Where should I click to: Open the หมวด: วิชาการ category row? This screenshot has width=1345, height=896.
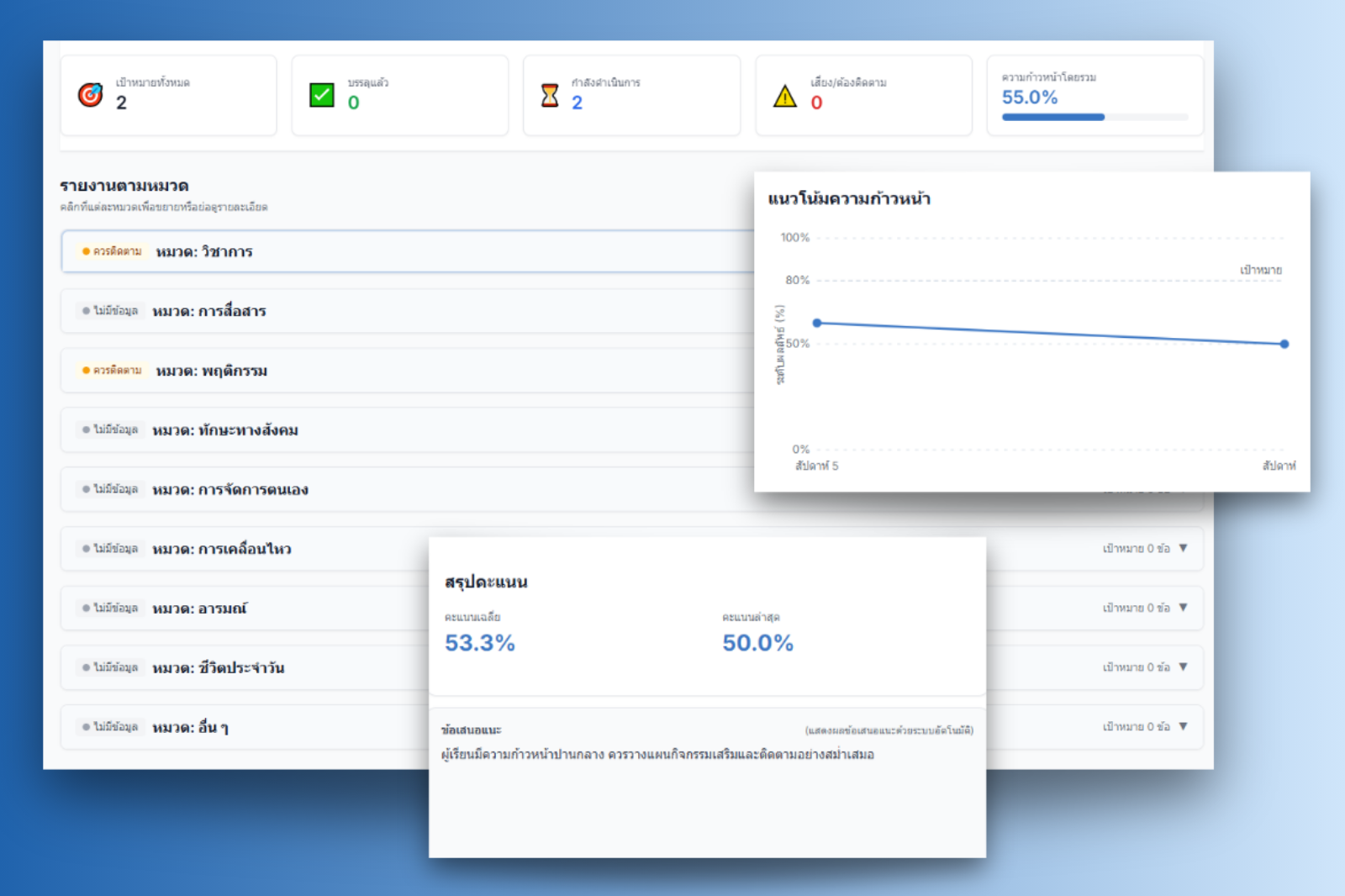(204, 252)
